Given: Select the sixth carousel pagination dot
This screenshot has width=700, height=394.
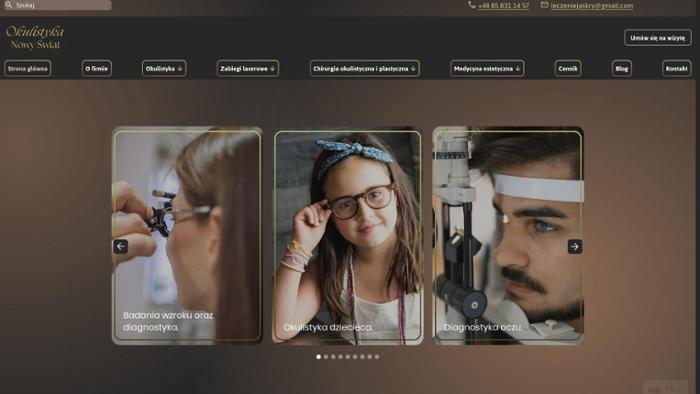Looking at the screenshot, I should point(355,357).
